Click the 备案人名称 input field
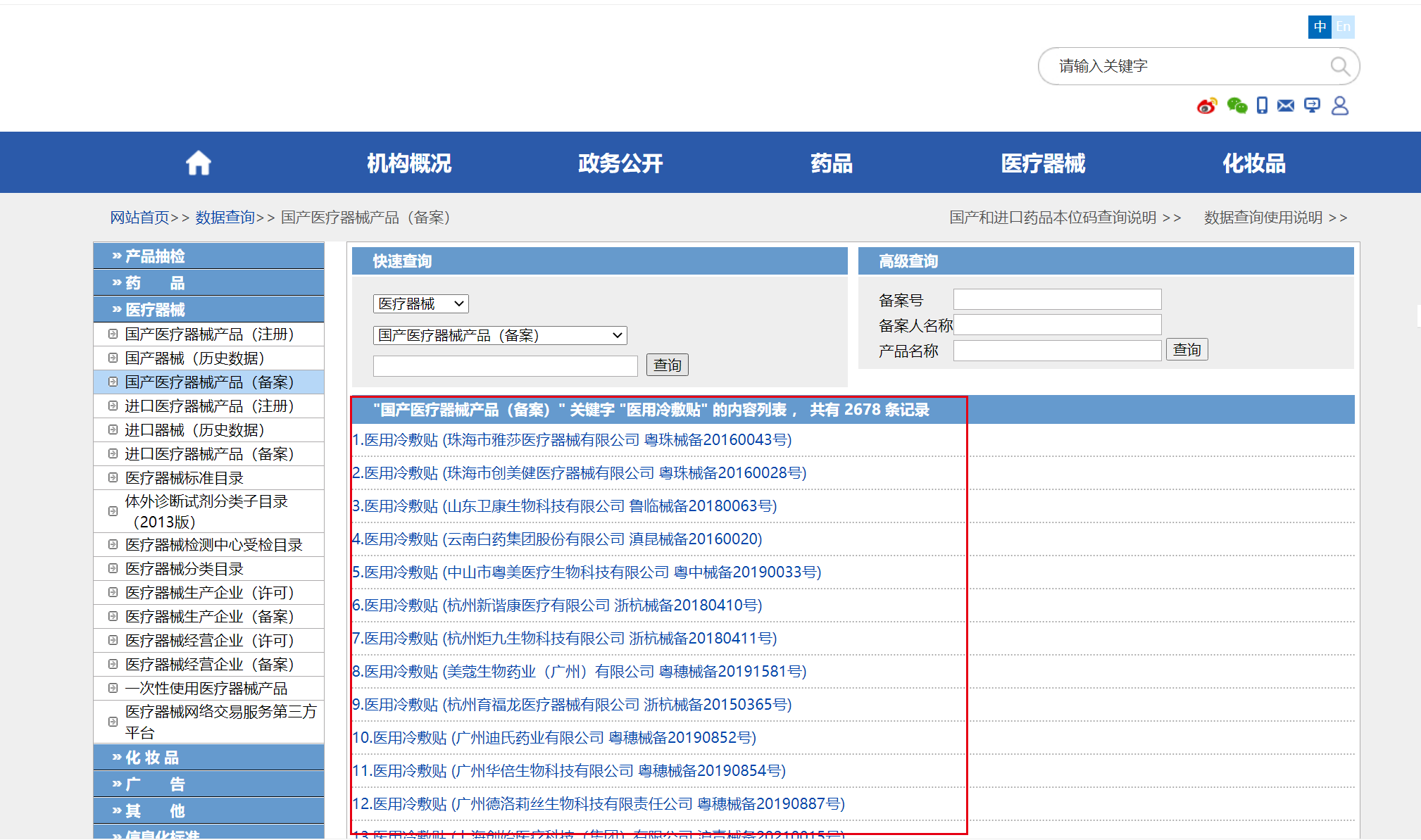This screenshot has height=840, width=1421. pyautogui.click(x=1057, y=325)
